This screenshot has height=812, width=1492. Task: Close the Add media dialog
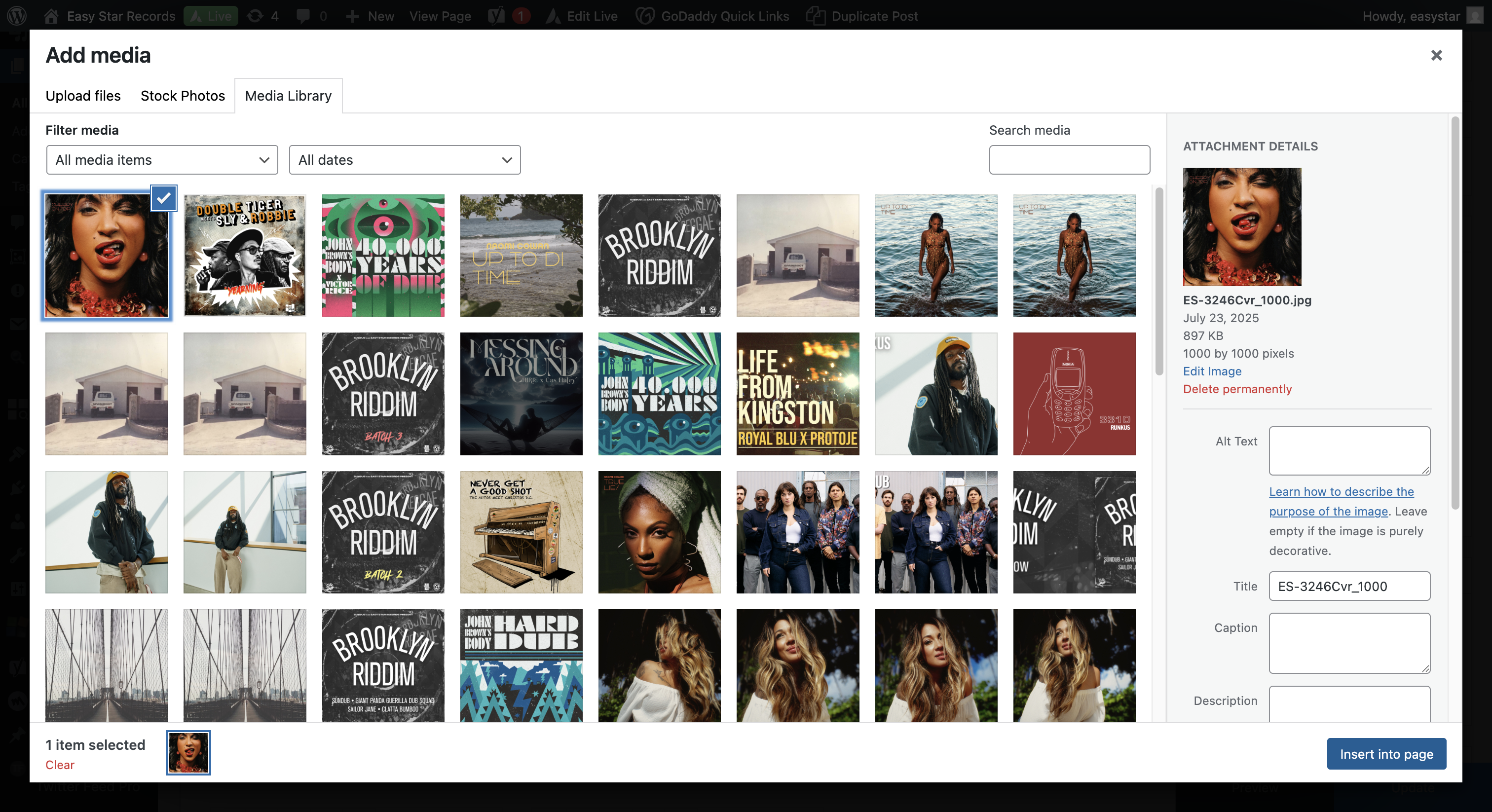pos(1436,55)
